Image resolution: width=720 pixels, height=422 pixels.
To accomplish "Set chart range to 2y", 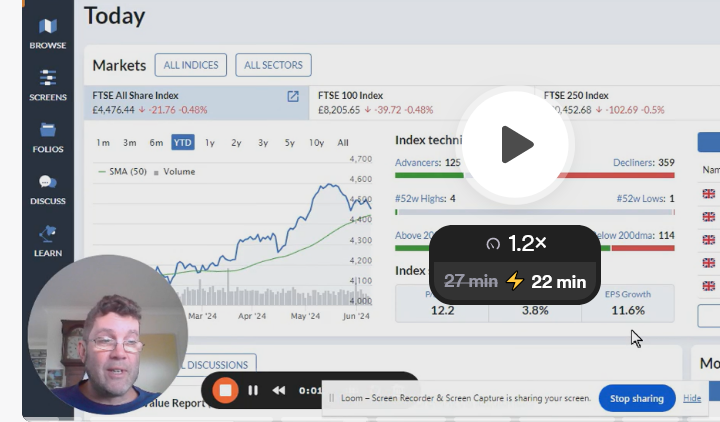I will pos(236,142).
